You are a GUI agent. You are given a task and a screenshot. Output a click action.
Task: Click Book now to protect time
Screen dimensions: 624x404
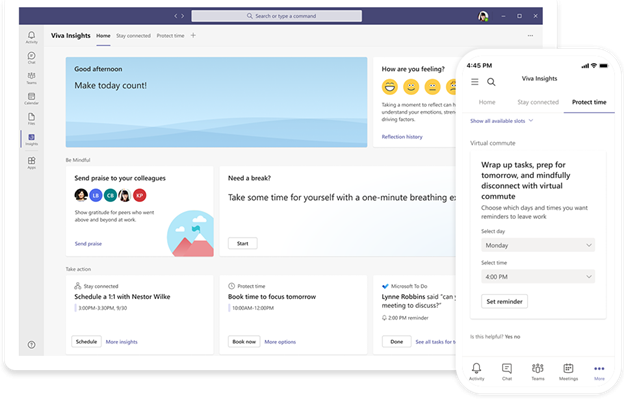click(x=244, y=341)
